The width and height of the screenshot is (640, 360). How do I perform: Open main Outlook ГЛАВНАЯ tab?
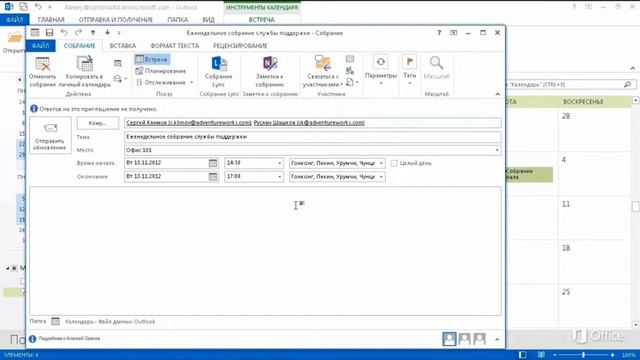click(51, 20)
